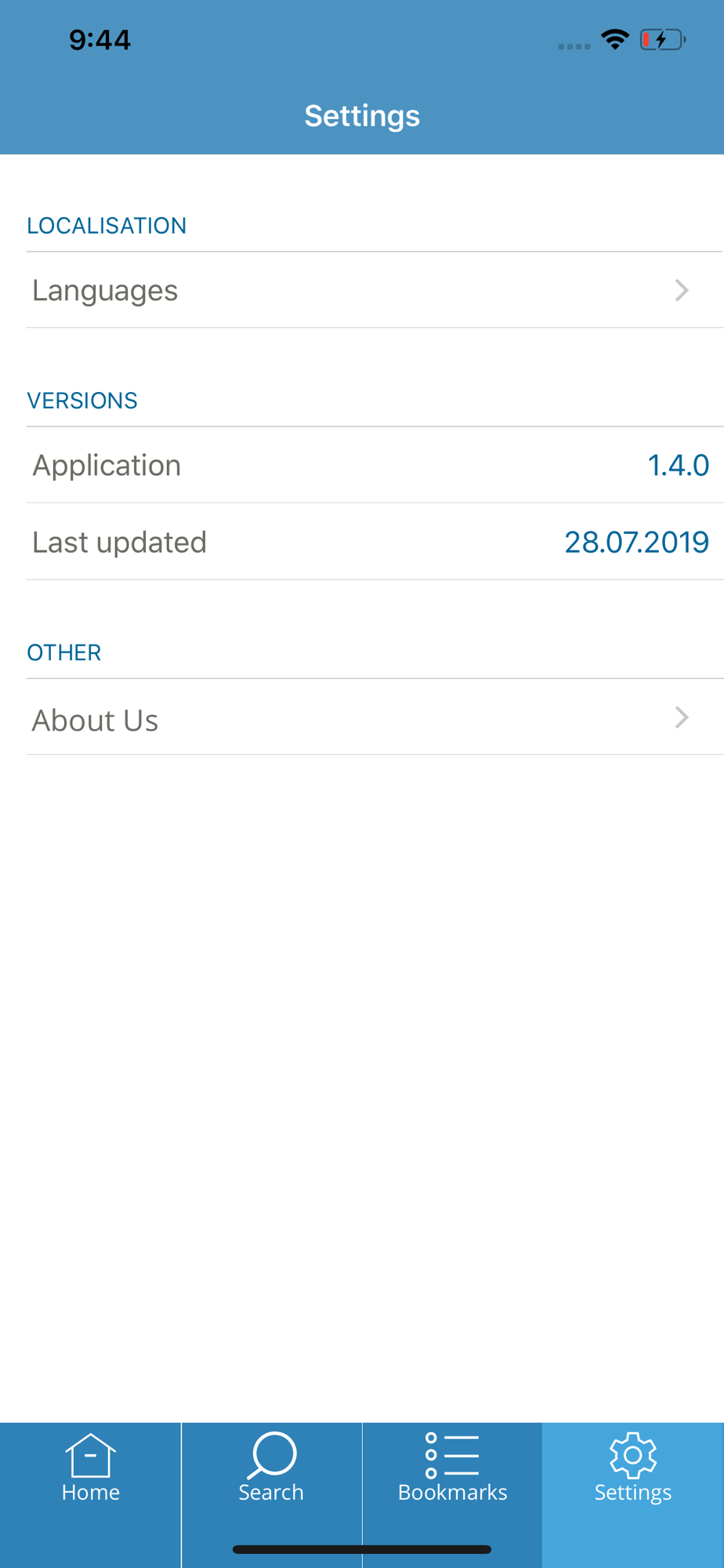Screen dimensions: 724x1568
Task: Tap the Settings gear icon
Action: click(633, 1455)
